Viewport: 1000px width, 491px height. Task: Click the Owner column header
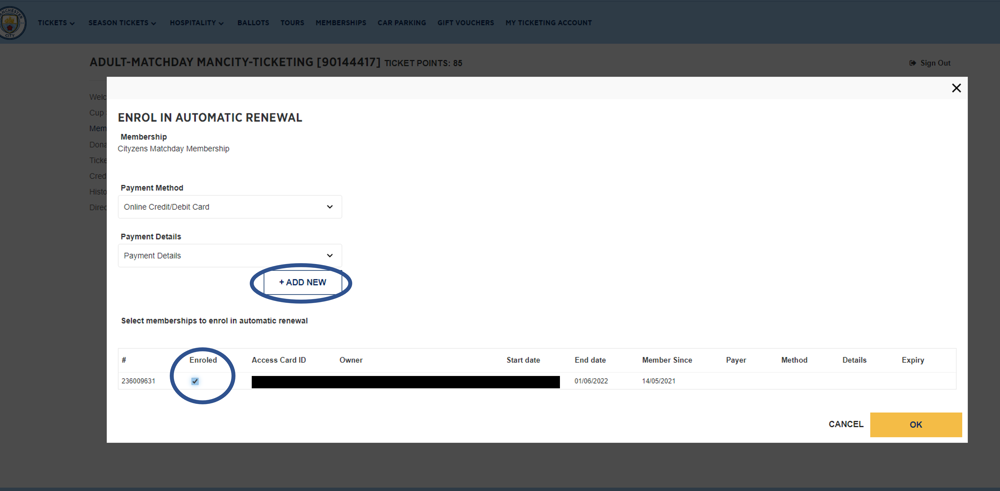click(351, 360)
